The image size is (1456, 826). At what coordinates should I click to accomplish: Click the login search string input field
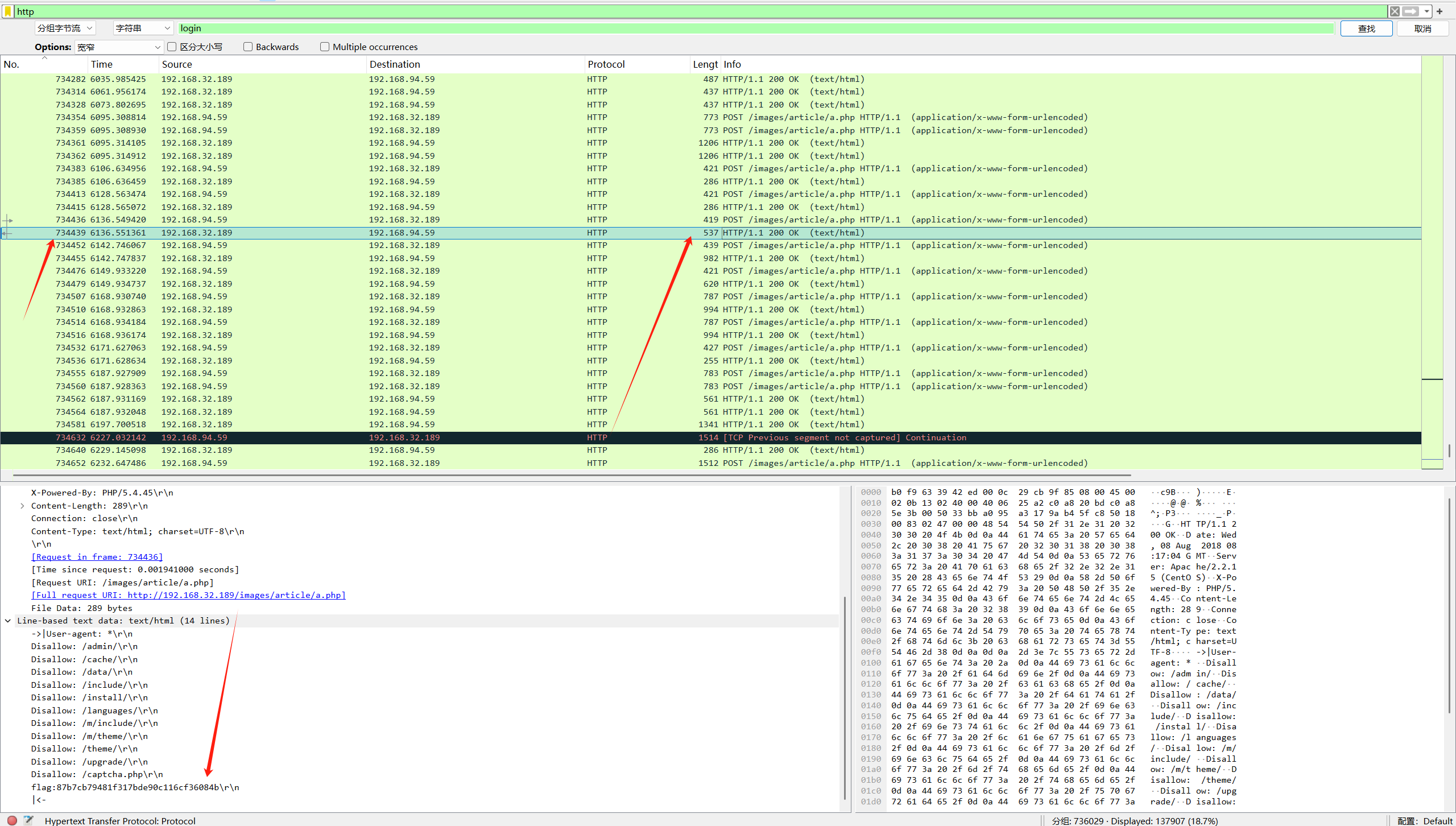755,28
